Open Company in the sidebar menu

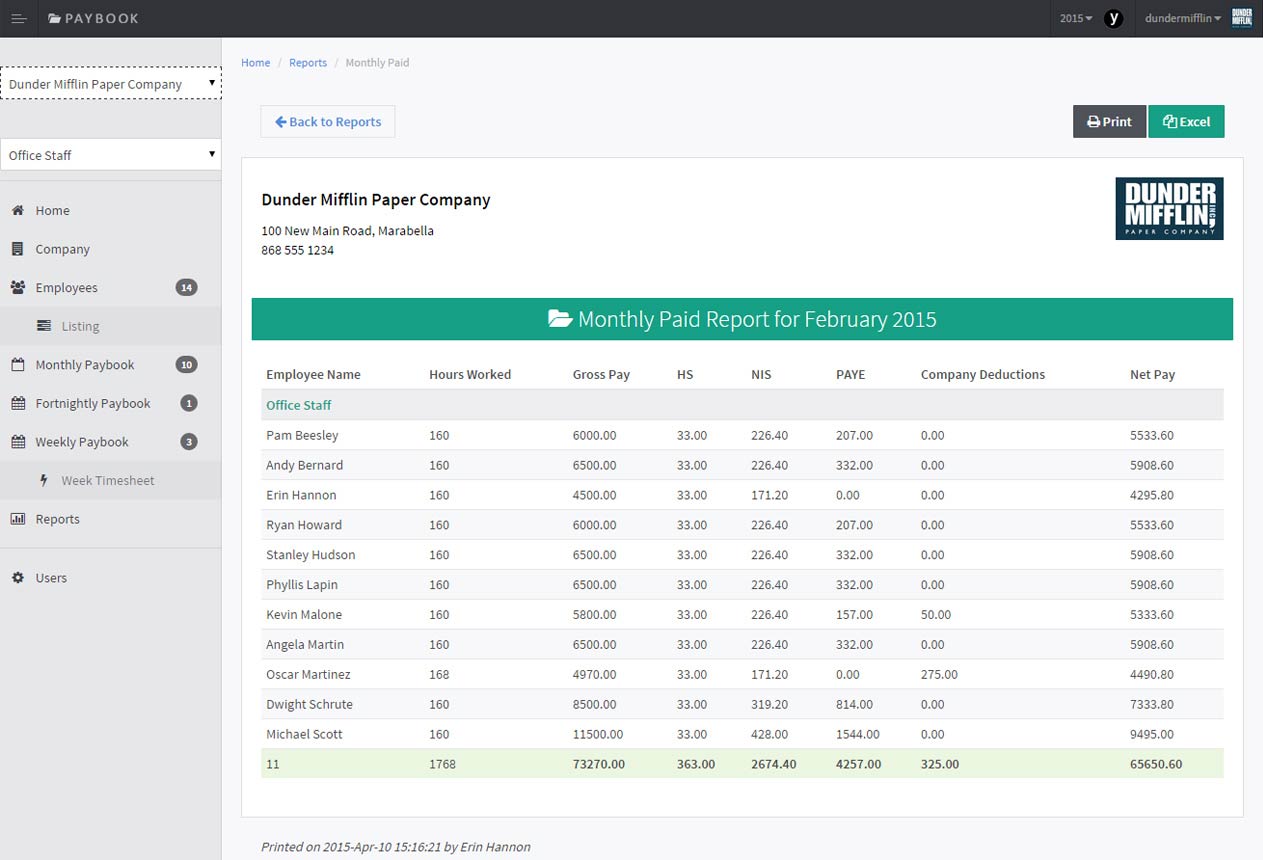[110, 249]
